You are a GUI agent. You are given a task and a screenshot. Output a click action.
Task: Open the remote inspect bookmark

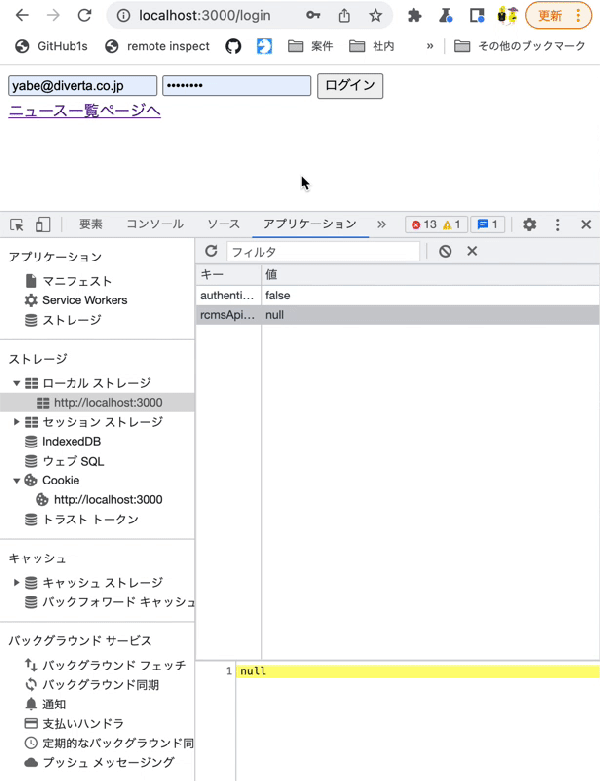157,46
